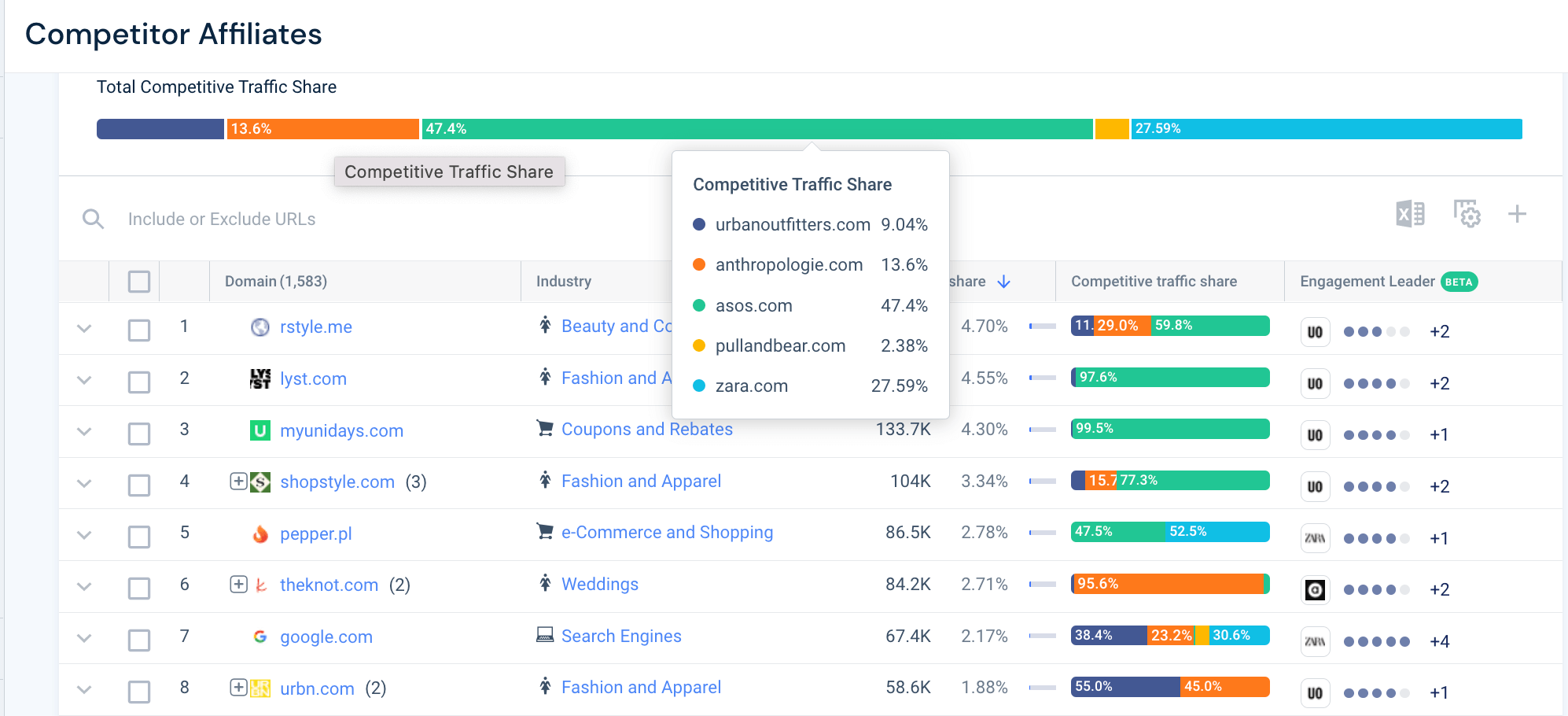Click BETA badge on Engagement Leader
Image resolution: width=1568 pixels, height=716 pixels.
point(1459,282)
